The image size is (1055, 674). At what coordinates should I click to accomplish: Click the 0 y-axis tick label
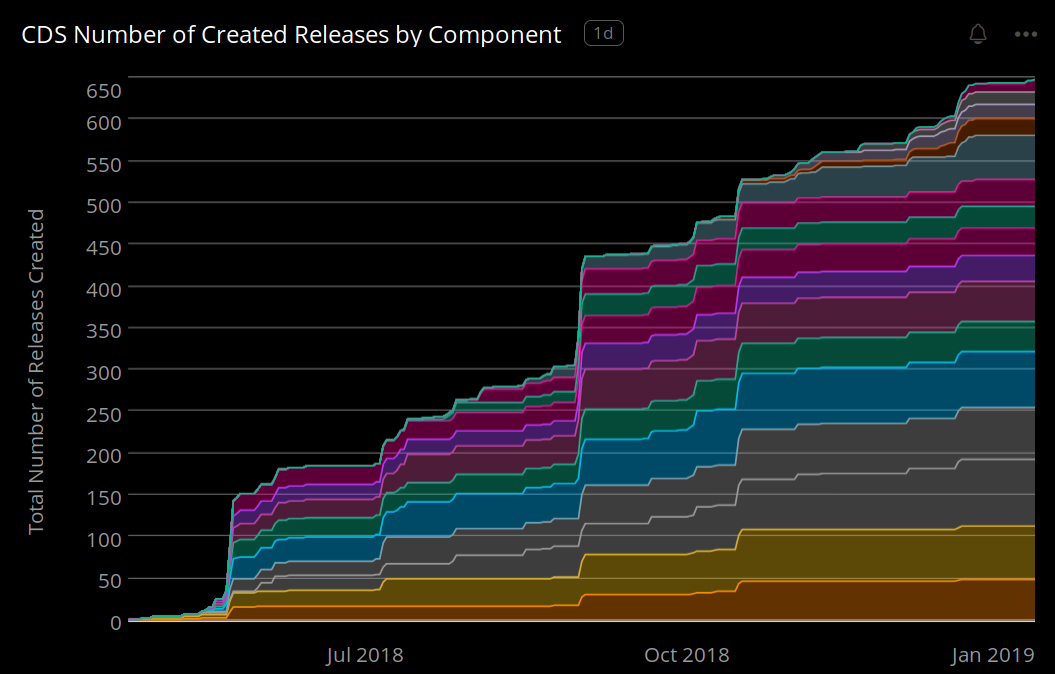click(116, 622)
